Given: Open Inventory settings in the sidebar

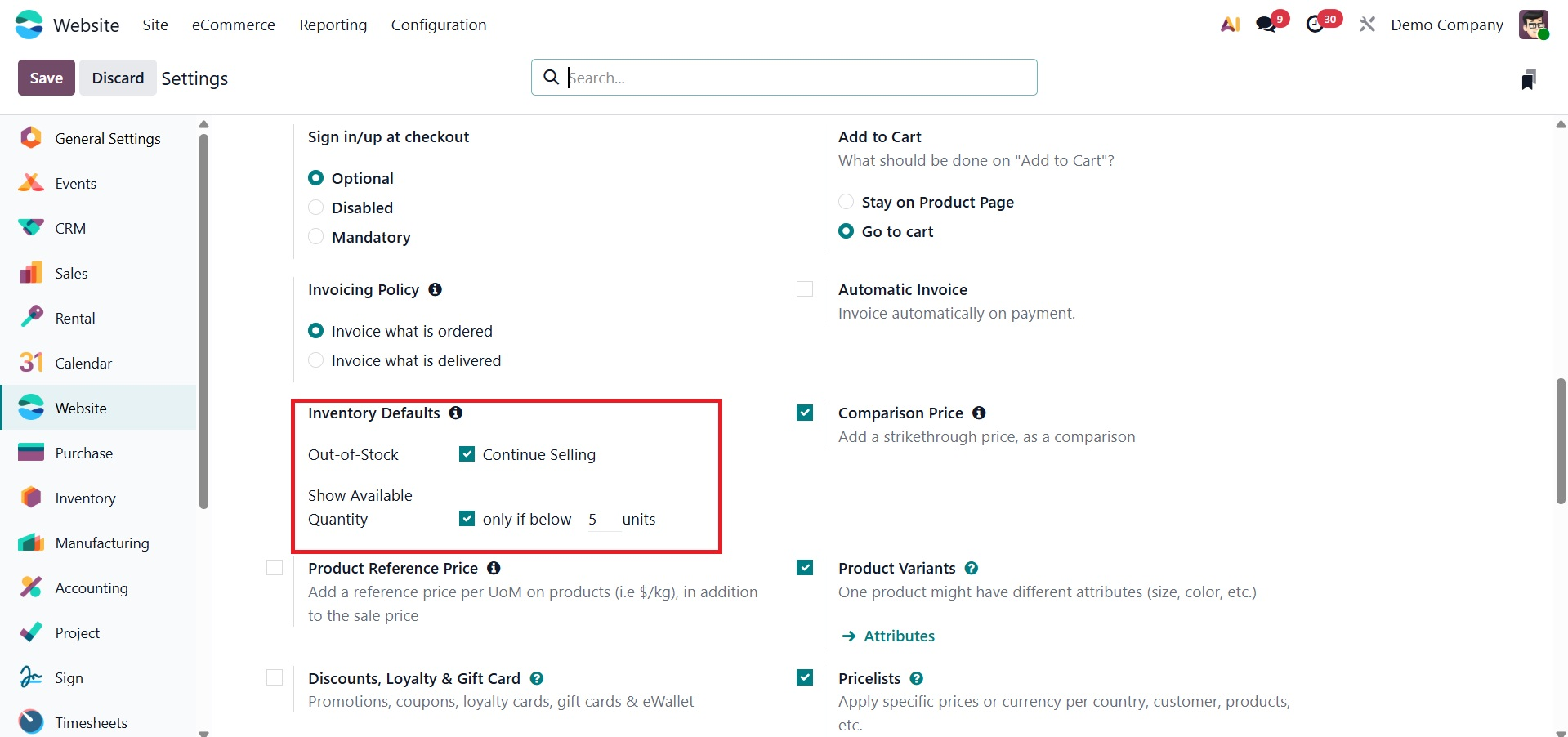Looking at the screenshot, I should tap(85, 498).
